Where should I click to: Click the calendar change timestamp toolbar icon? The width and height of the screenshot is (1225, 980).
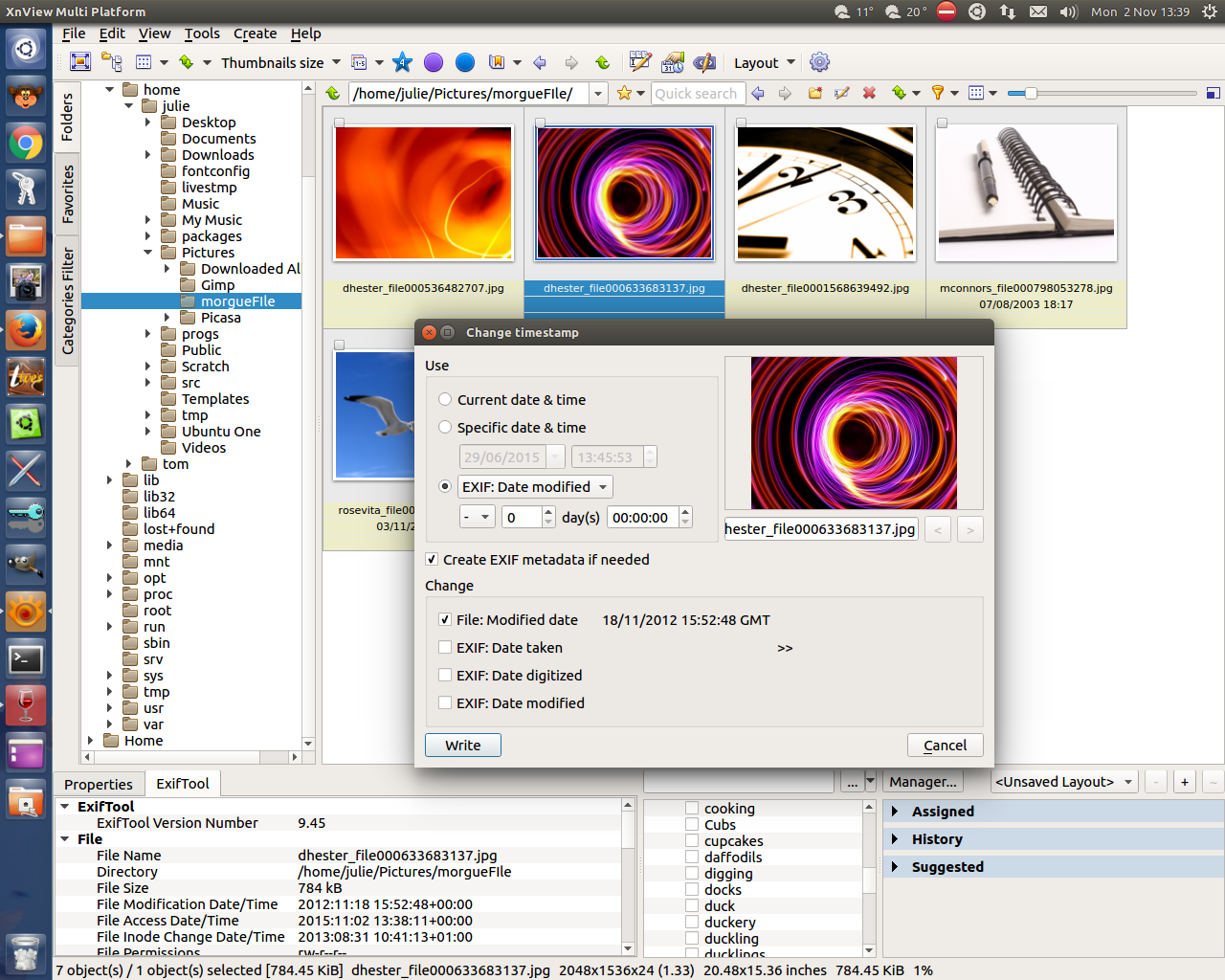pyautogui.click(x=673, y=62)
